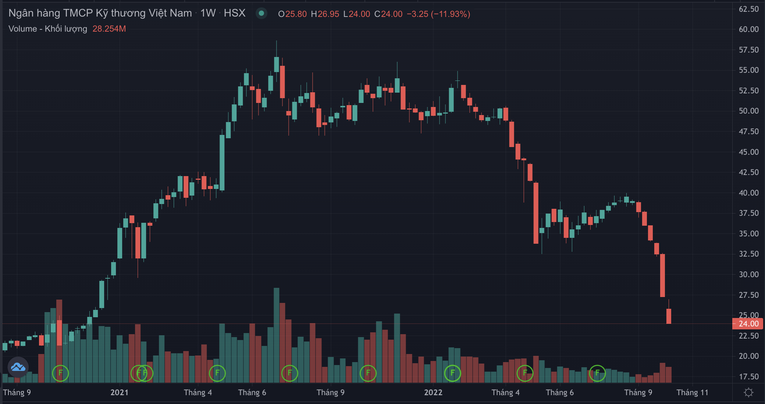Click the 2021 label on the time axis
The height and width of the screenshot is (404, 765).
click(x=120, y=393)
